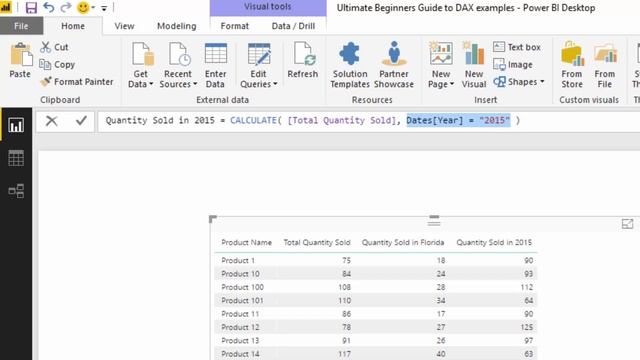The height and width of the screenshot is (360, 640).
Task: Click the smiley feedback icon
Action: coord(83,7)
